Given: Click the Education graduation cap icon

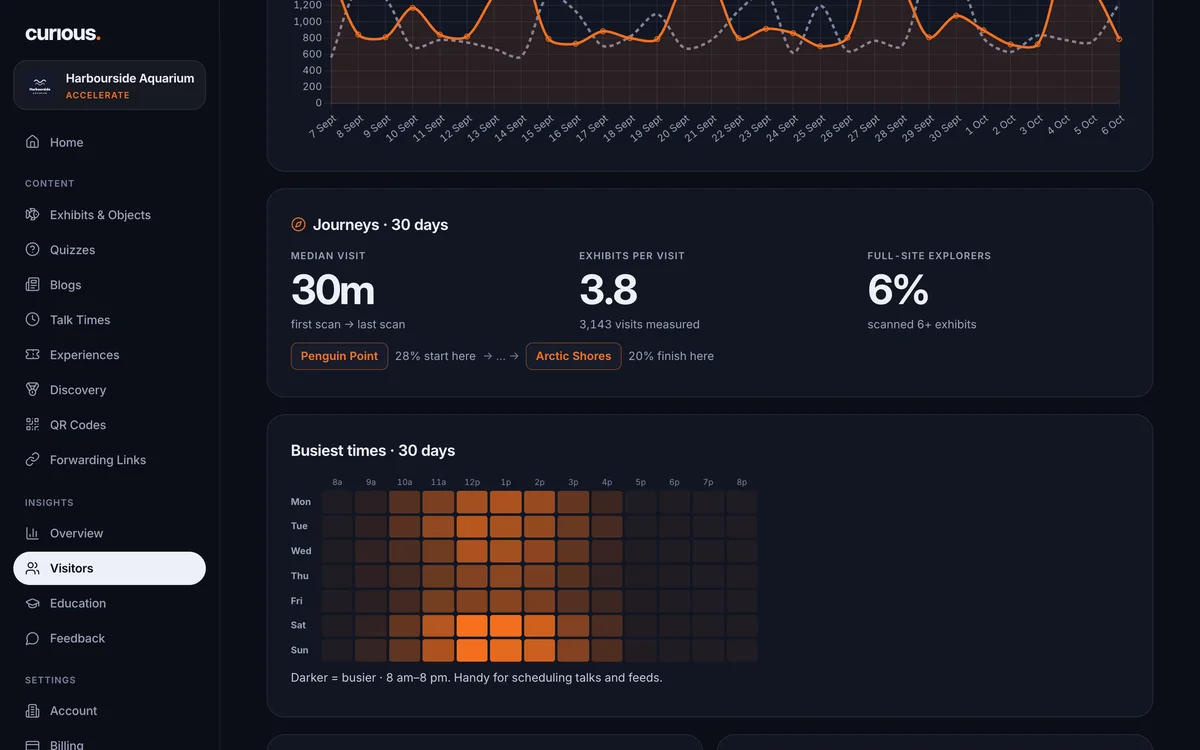Looking at the screenshot, I should click(x=33, y=603).
